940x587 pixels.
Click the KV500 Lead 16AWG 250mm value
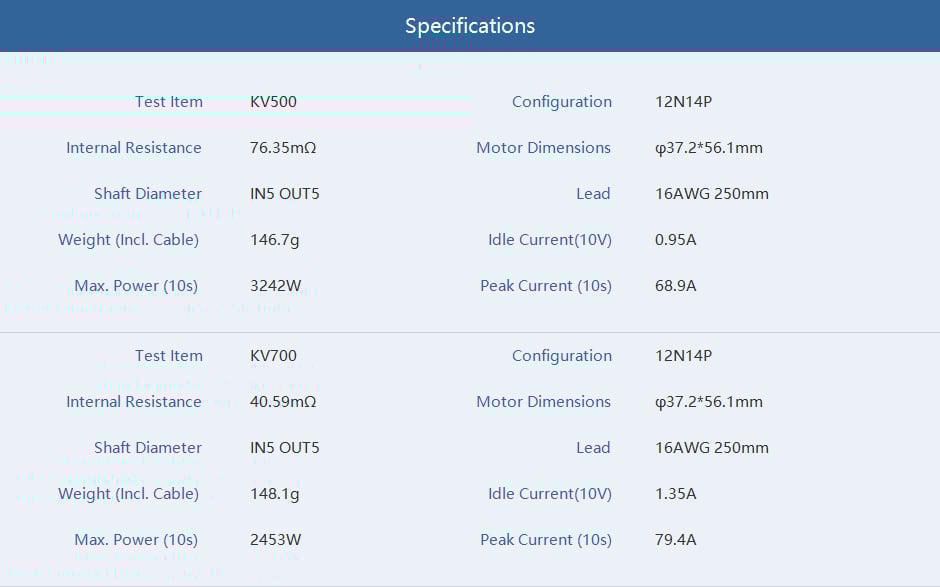click(x=711, y=194)
